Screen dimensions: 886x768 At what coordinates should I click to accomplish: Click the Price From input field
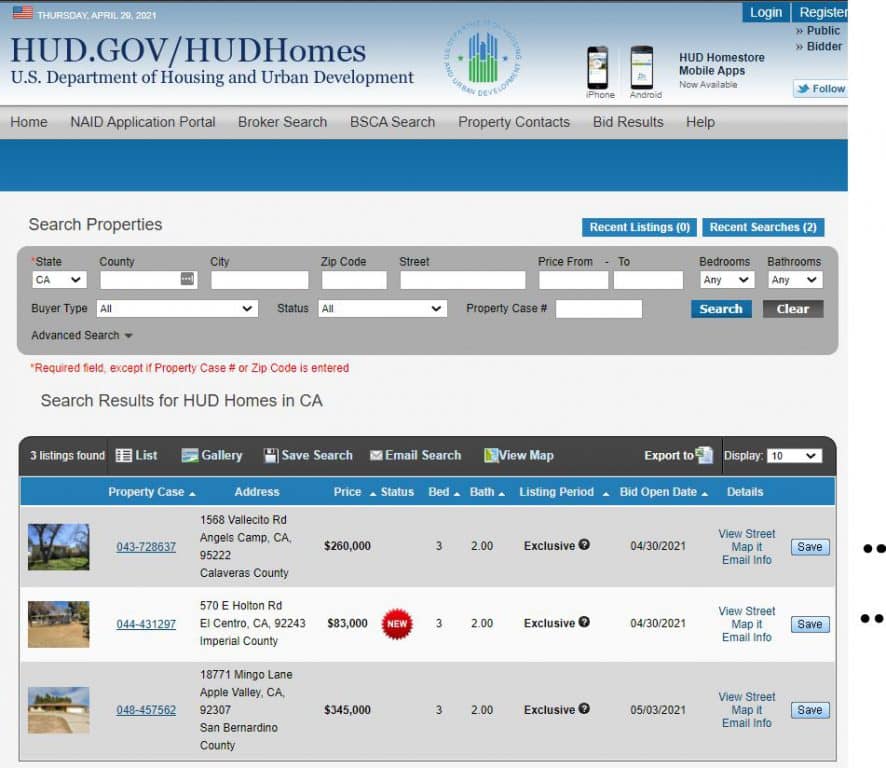[x=573, y=280]
